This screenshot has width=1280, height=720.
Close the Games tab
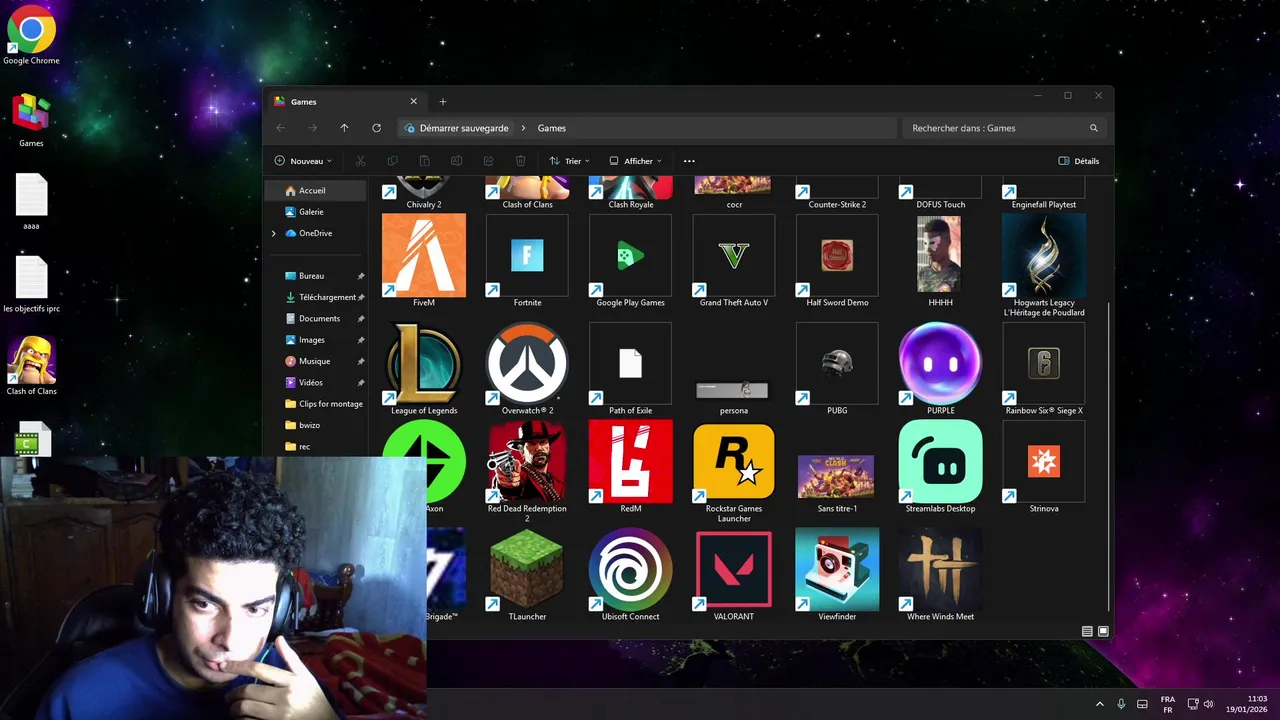(413, 101)
